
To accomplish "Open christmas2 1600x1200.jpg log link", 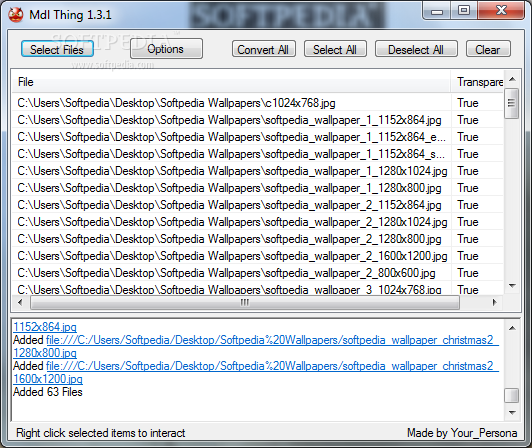I will (256, 372).
